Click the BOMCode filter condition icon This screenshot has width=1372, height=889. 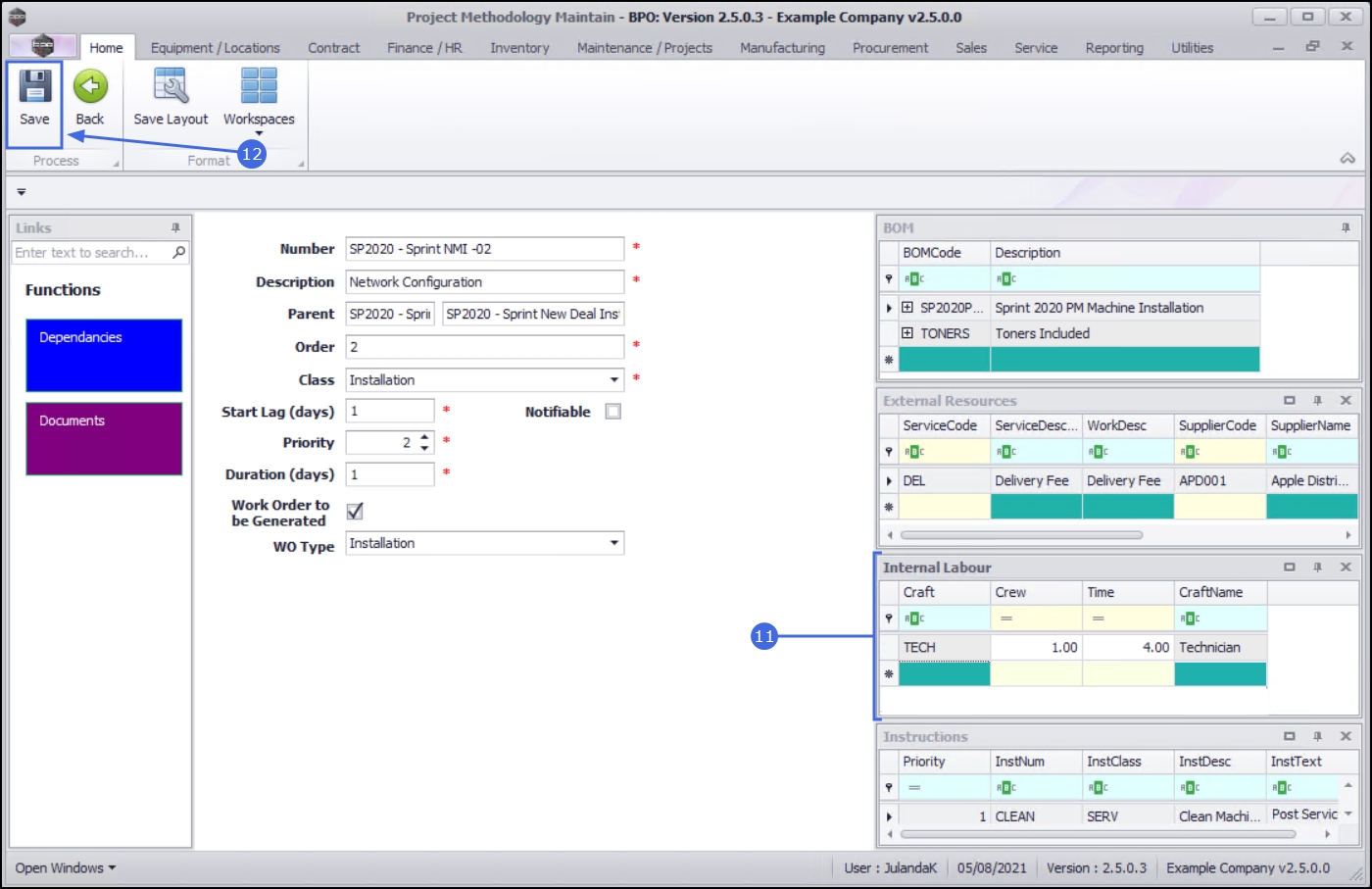914,279
